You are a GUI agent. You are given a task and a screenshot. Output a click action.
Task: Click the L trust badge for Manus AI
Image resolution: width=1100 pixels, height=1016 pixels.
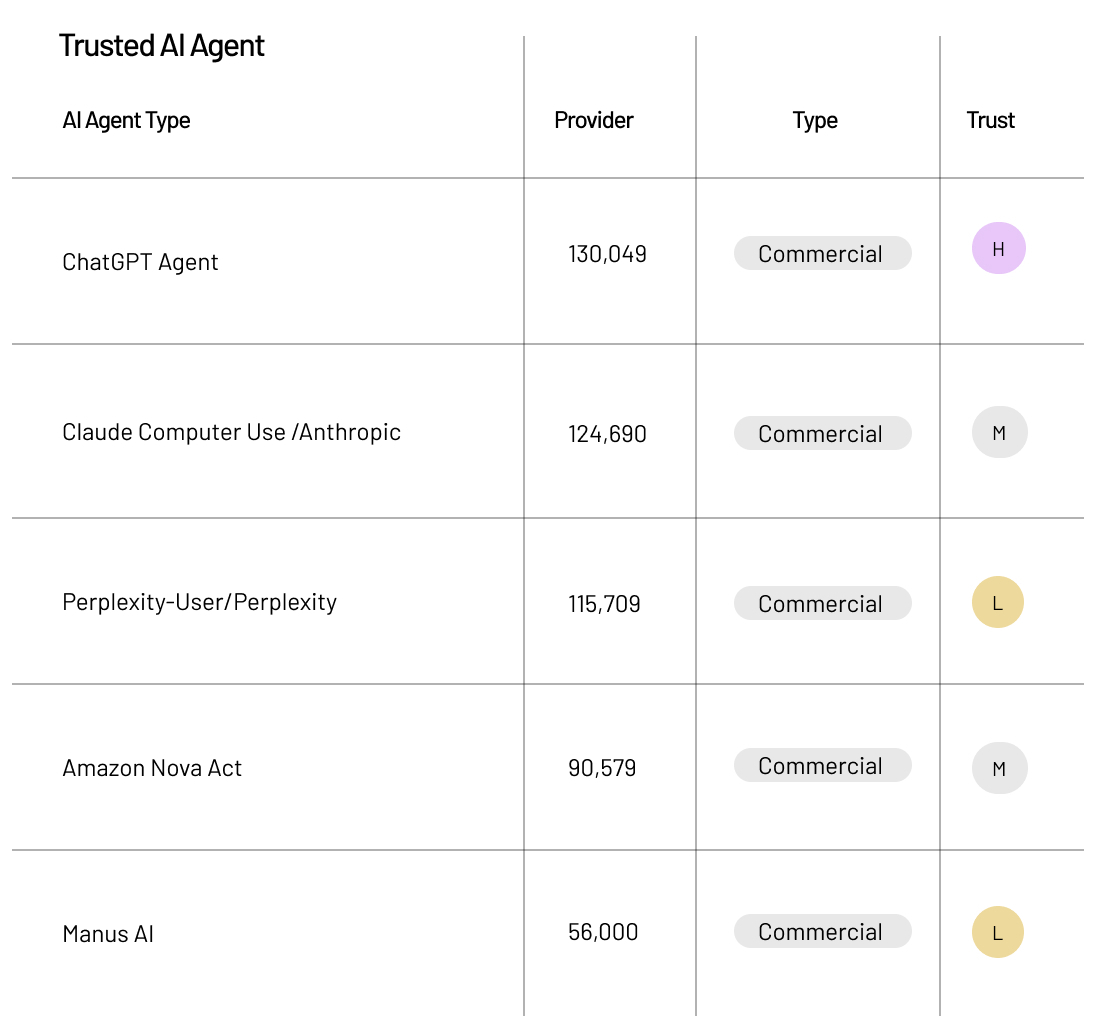(x=997, y=933)
